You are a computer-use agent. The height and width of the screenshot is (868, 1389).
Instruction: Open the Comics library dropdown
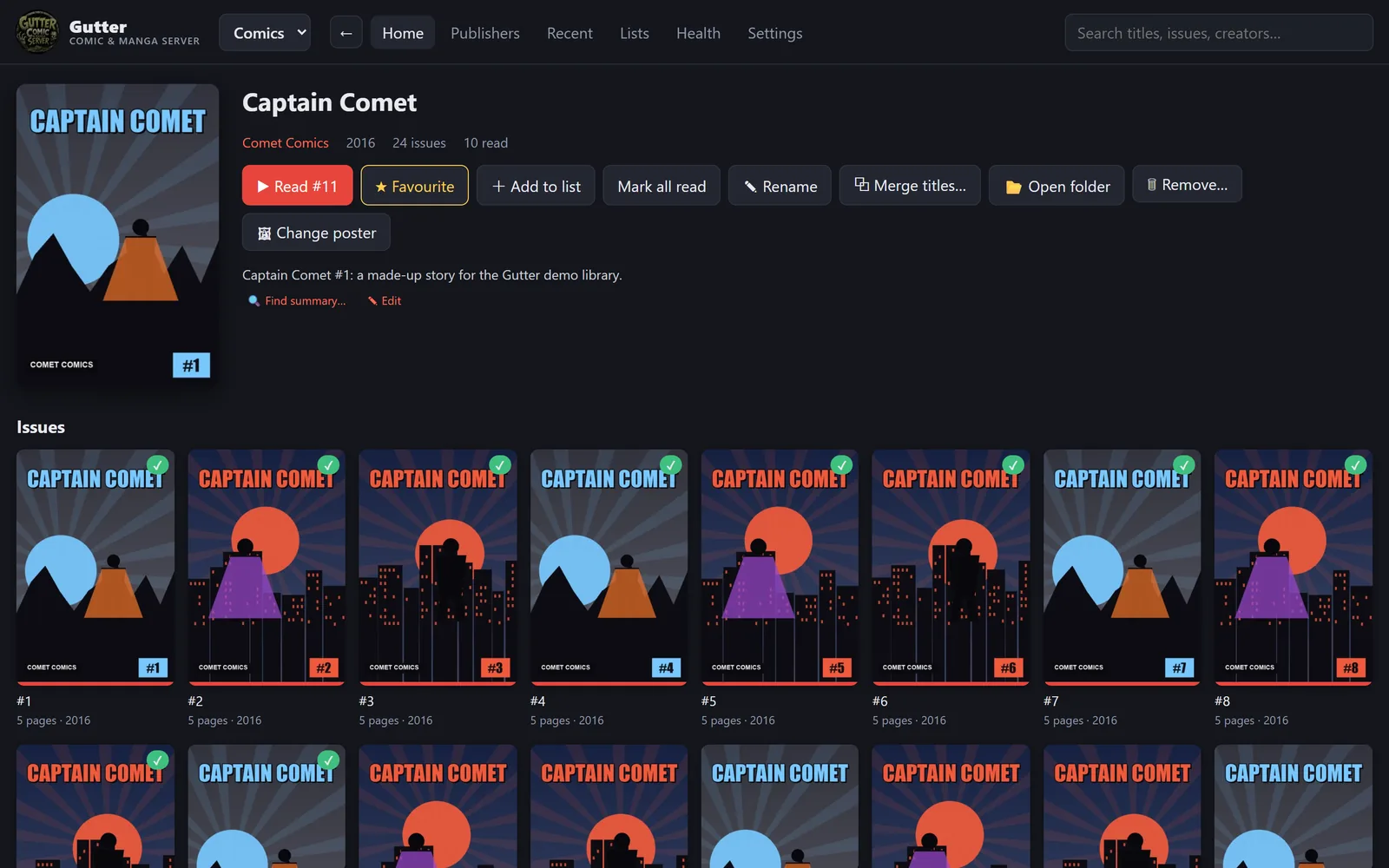(x=265, y=33)
